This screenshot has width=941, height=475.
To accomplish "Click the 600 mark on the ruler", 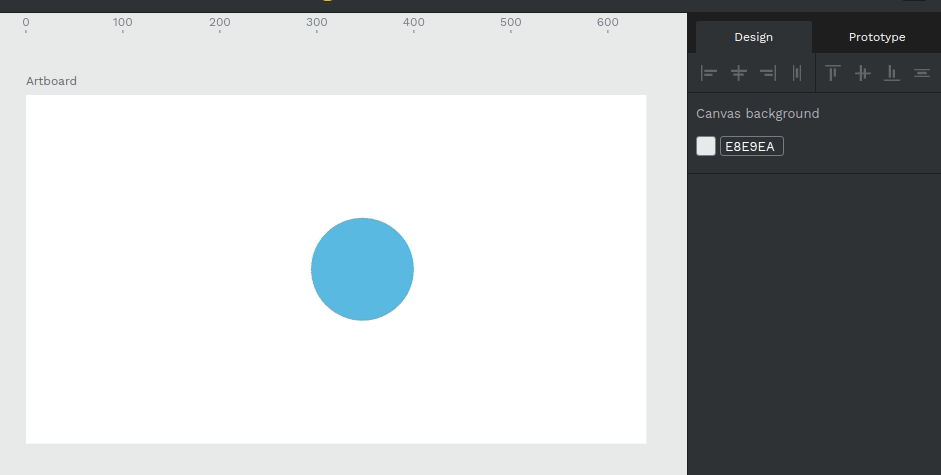I will click(607, 23).
